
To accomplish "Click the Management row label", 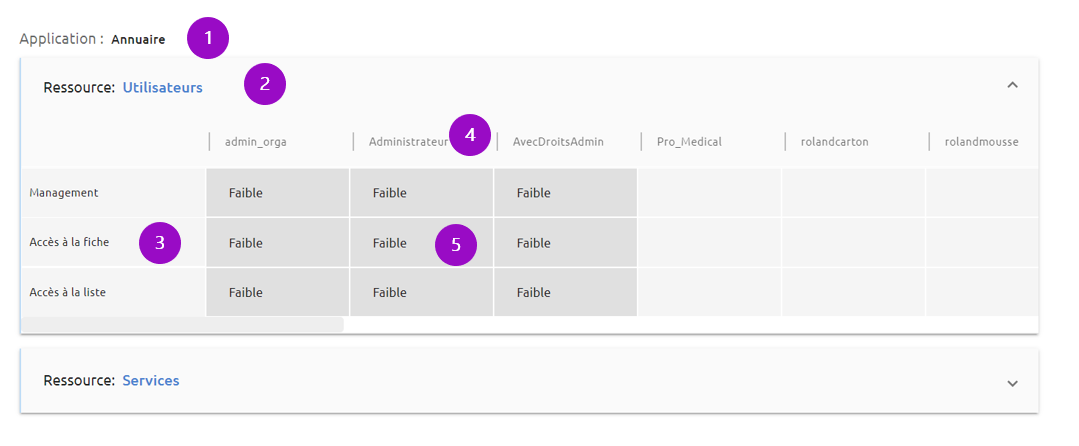I will click(64, 193).
